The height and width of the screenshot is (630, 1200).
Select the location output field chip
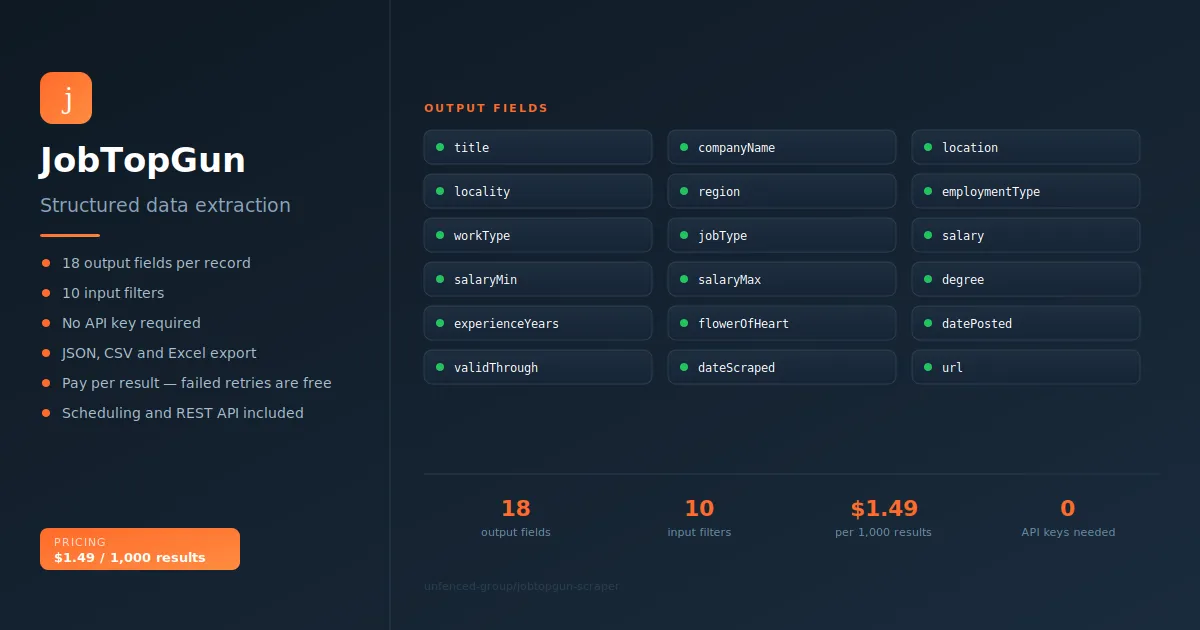click(1026, 147)
